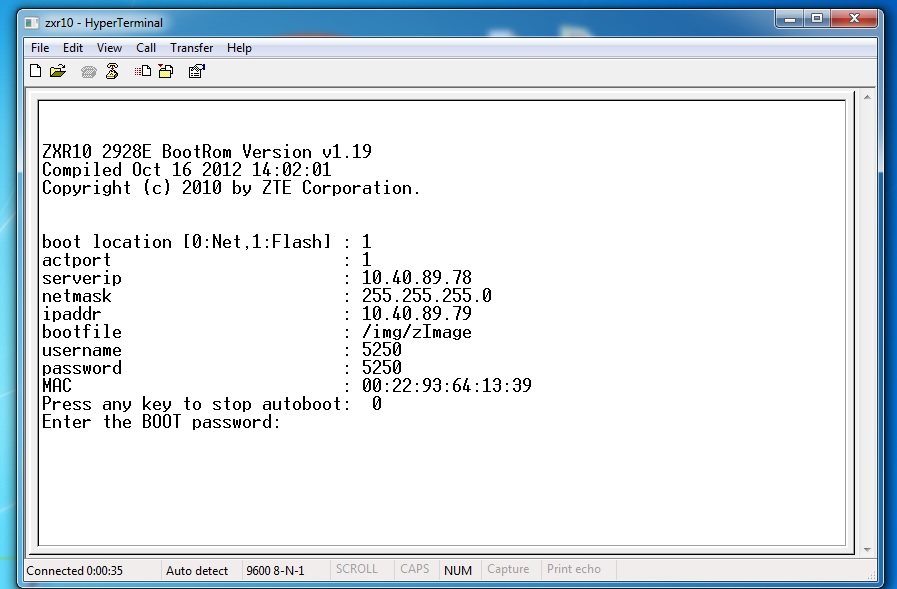Click the 'boot location [0:Net,1:Flash]' line
This screenshot has width=897, height=589.
pos(207,242)
